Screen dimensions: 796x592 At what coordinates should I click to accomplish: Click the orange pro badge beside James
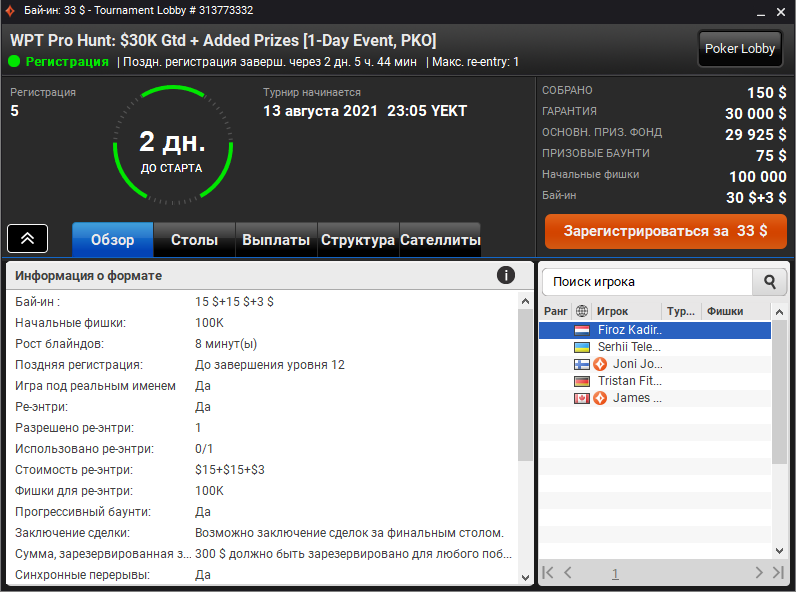pos(600,398)
